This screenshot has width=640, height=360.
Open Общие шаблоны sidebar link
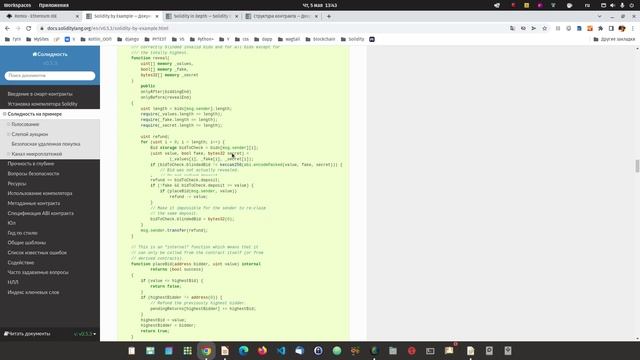click(x=27, y=242)
